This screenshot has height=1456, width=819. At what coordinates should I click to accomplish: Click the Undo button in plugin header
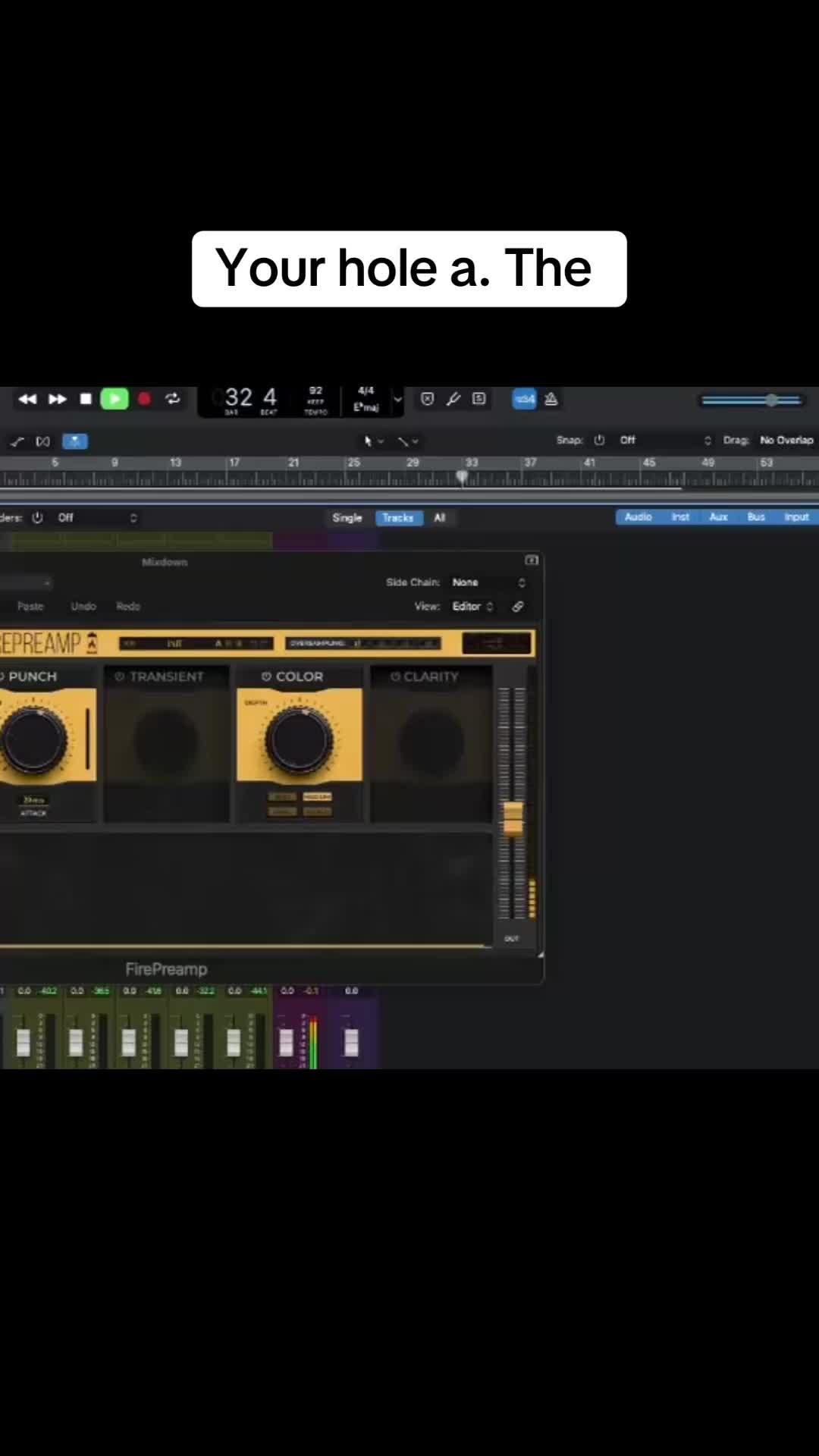click(x=83, y=607)
